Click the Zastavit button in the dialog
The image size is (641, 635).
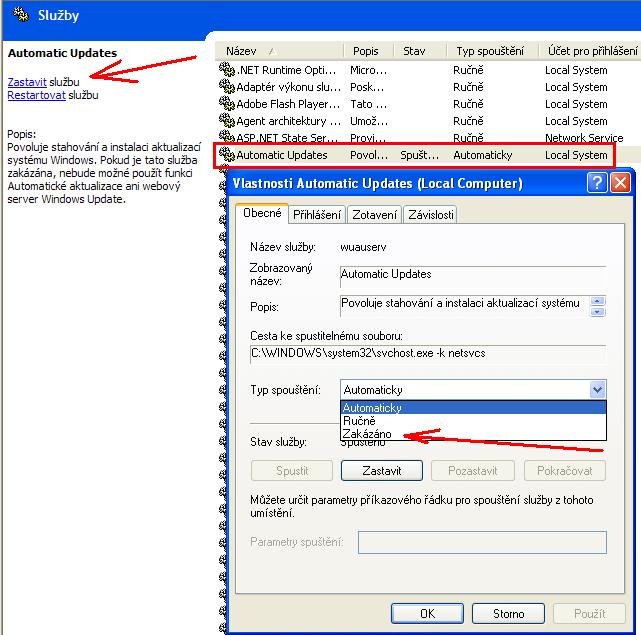tap(382, 471)
